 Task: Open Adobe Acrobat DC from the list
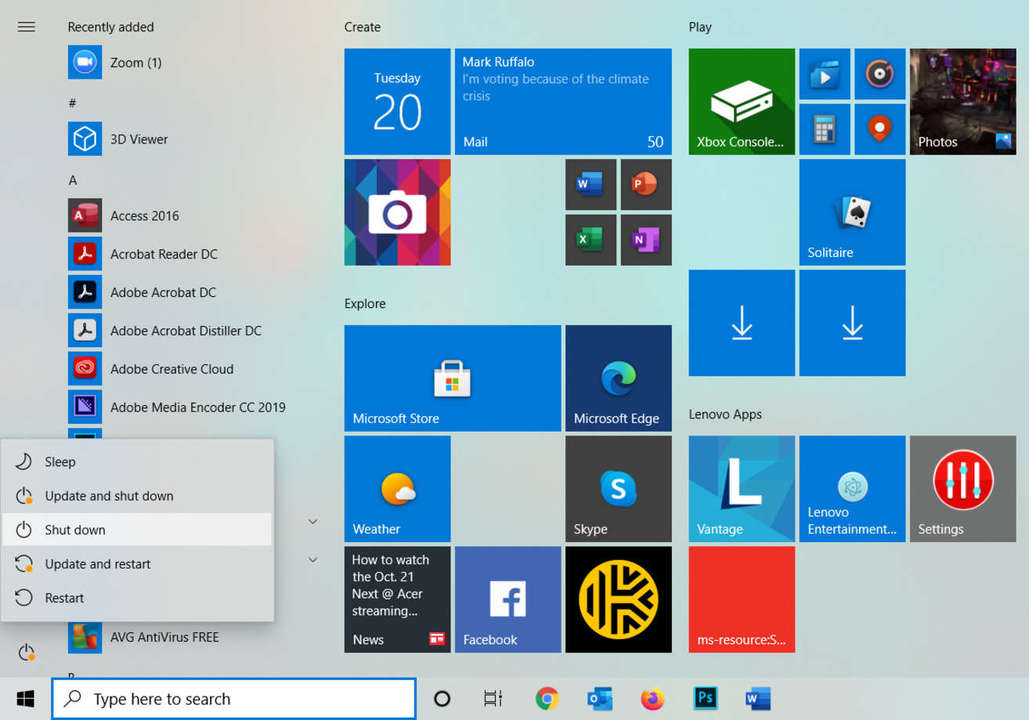[142, 292]
